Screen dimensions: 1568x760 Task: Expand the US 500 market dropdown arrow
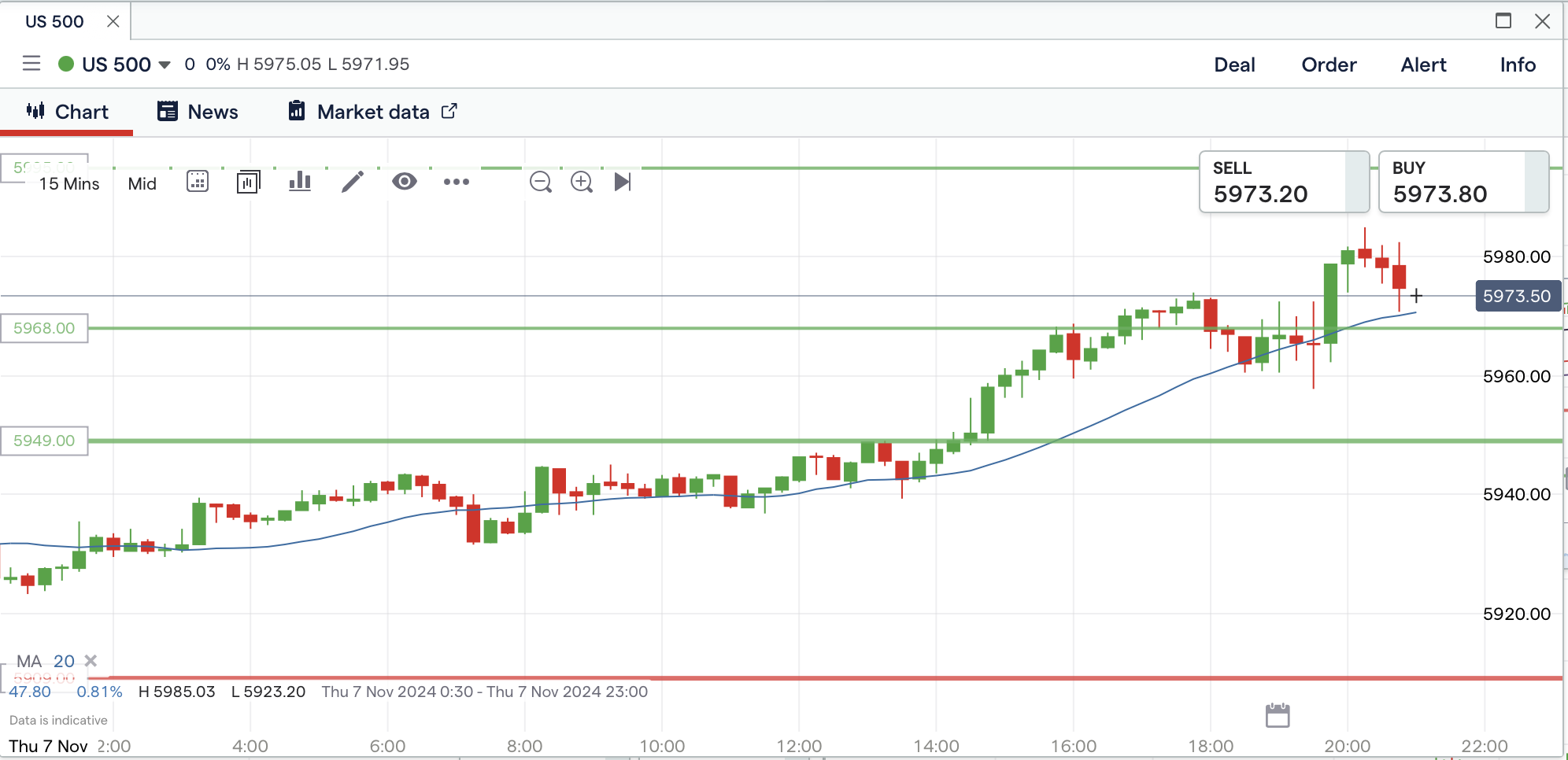(x=165, y=65)
